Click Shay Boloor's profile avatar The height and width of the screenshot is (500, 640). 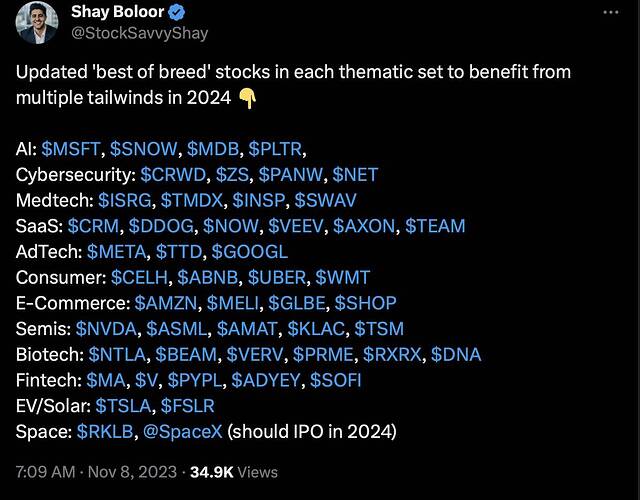pyautogui.click(x=36, y=22)
